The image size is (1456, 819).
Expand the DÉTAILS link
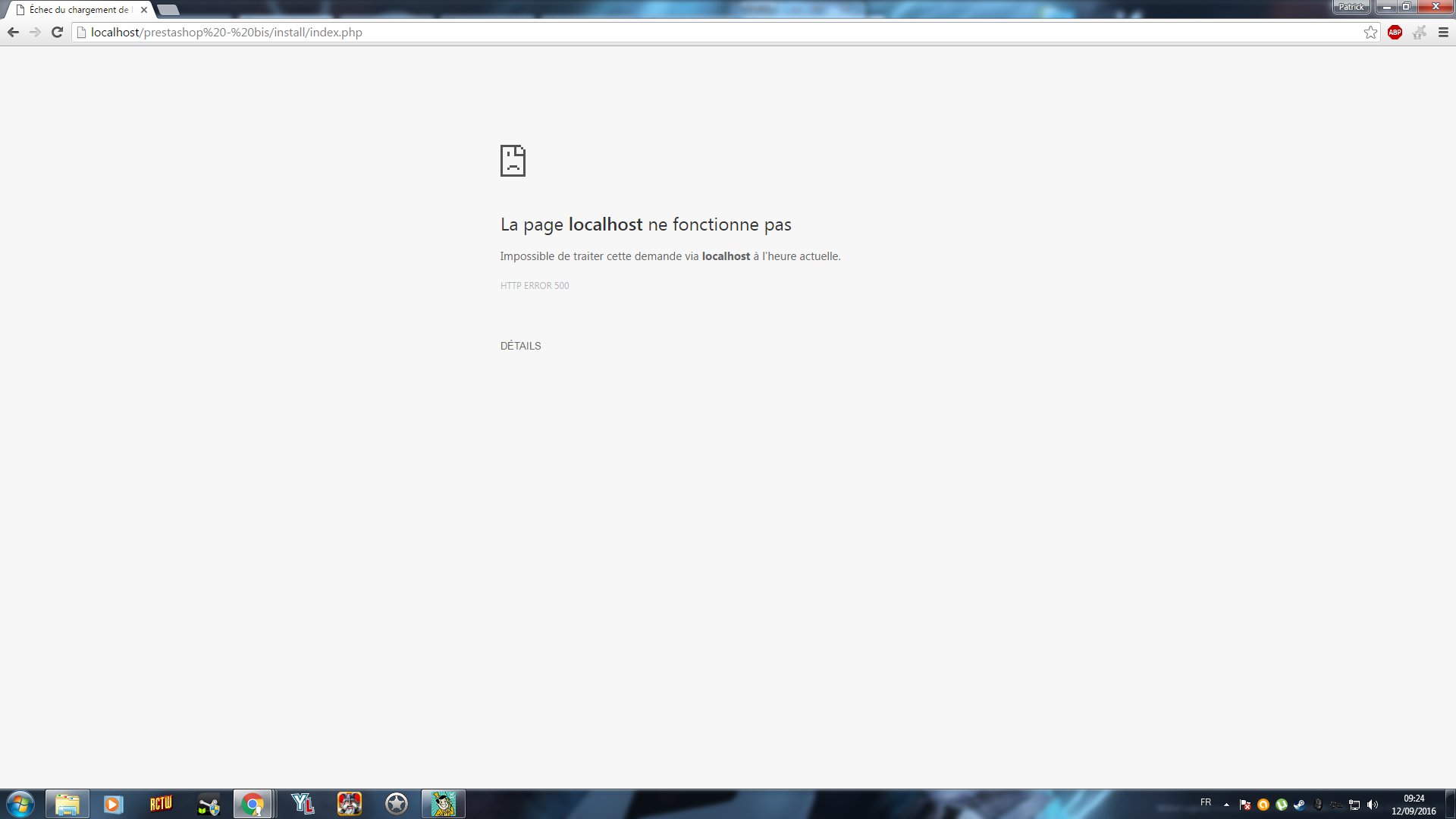pyautogui.click(x=520, y=346)
